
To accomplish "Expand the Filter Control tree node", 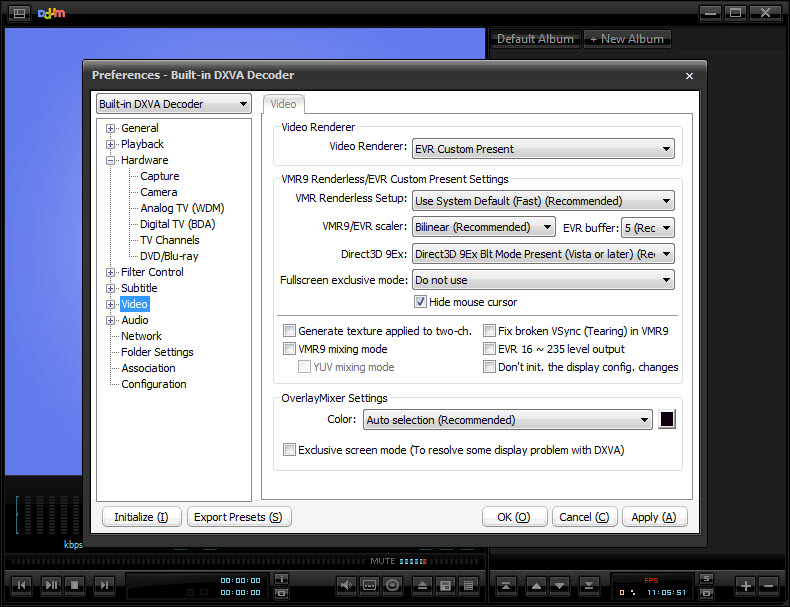I will click(110, 273).
